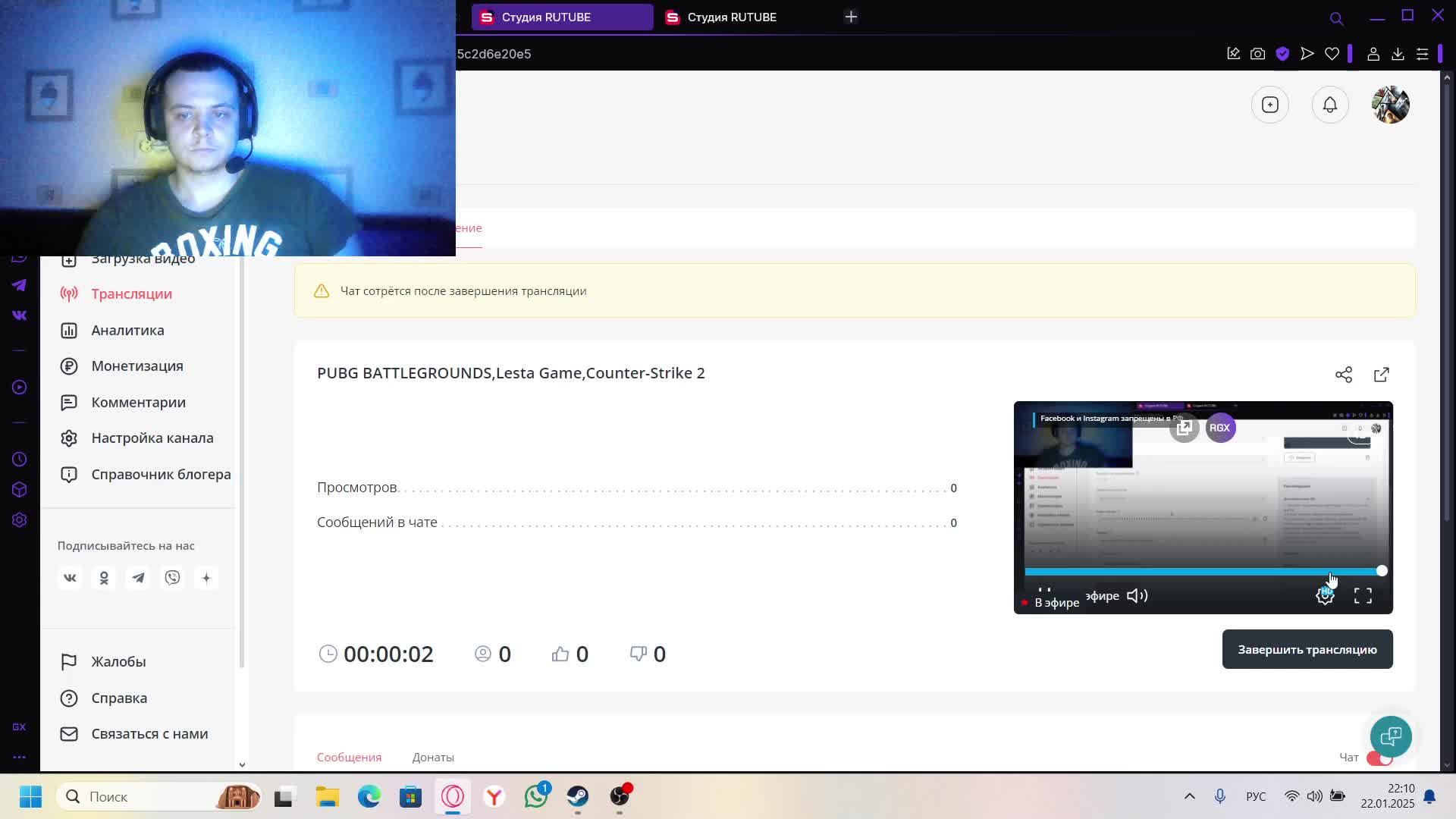The image size is (1456, 819).
Task: Click the stream player progress bar
Action: pos(1202,571)
